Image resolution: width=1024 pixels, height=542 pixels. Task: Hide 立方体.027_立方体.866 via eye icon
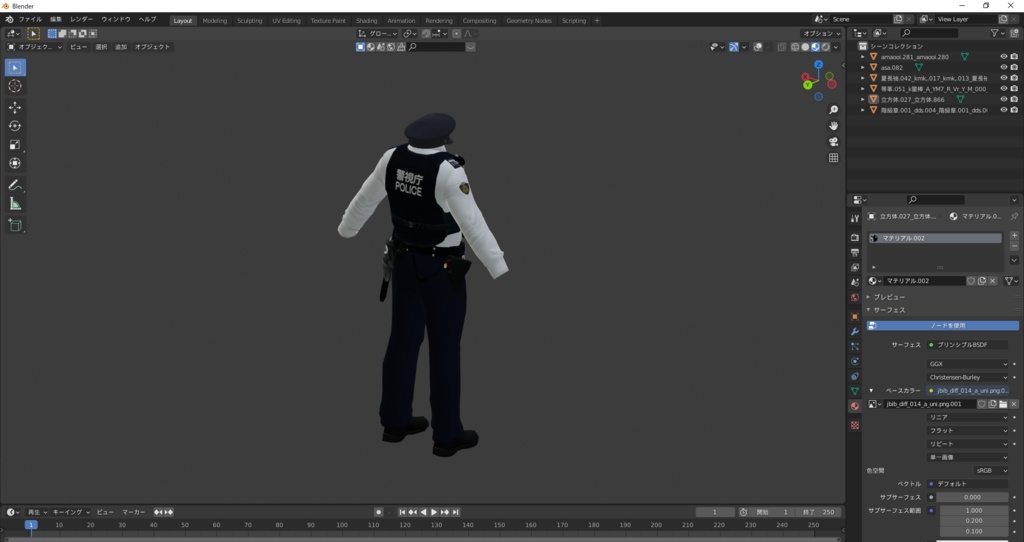pos(1004,99)
